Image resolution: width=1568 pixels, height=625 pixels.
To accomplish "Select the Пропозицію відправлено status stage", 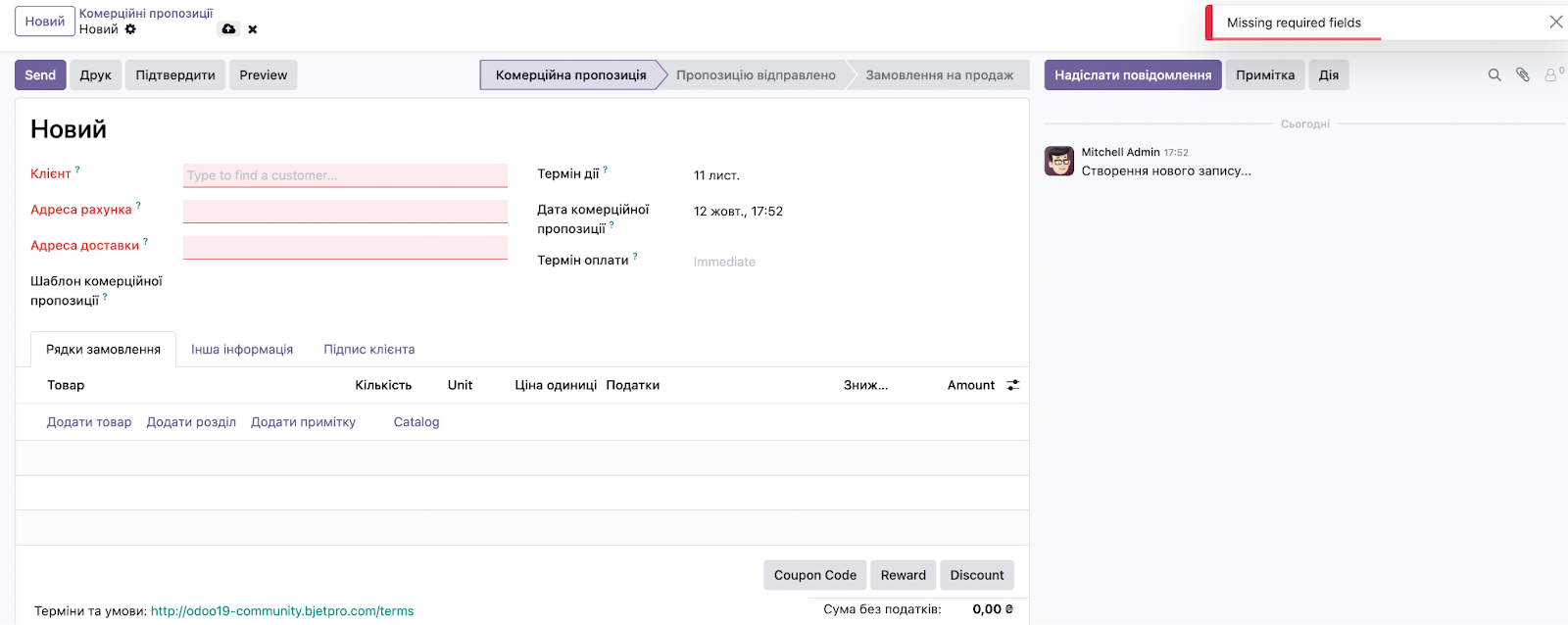I will [x=756, y=75].
